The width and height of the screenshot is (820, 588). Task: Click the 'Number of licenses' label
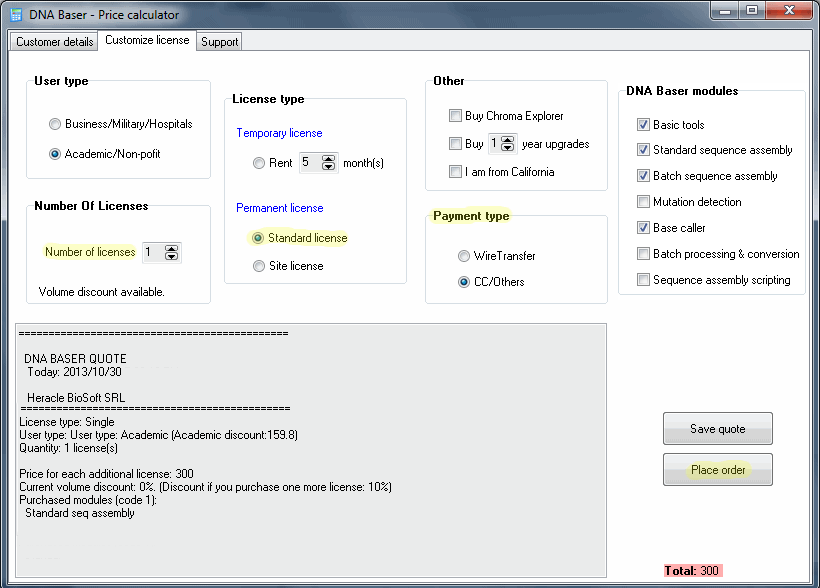pyautogui.click(x=90, y=252)
